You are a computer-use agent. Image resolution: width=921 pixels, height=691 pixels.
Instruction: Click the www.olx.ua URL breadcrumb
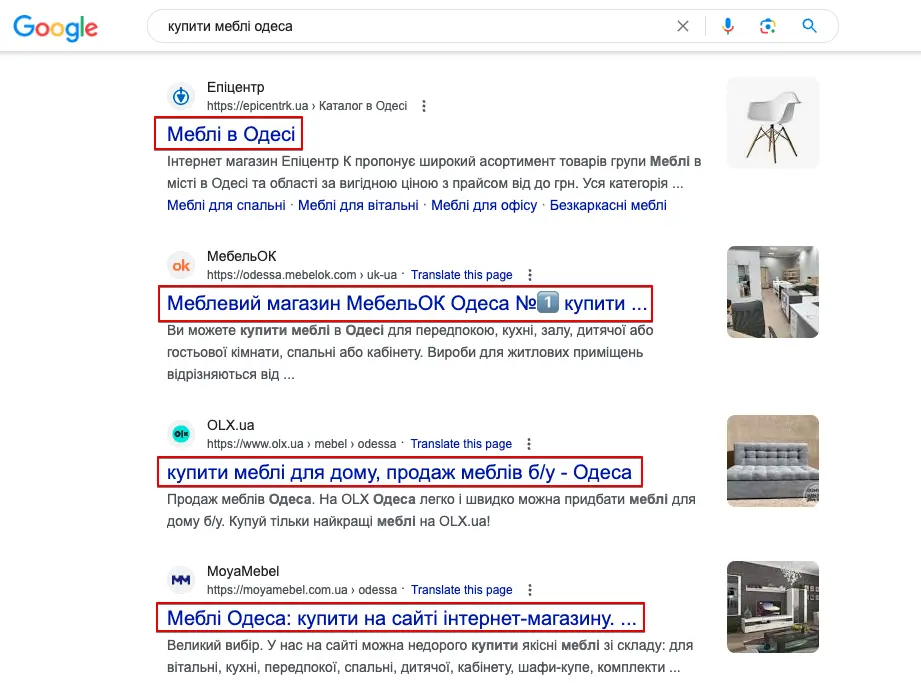pos(301,444)
